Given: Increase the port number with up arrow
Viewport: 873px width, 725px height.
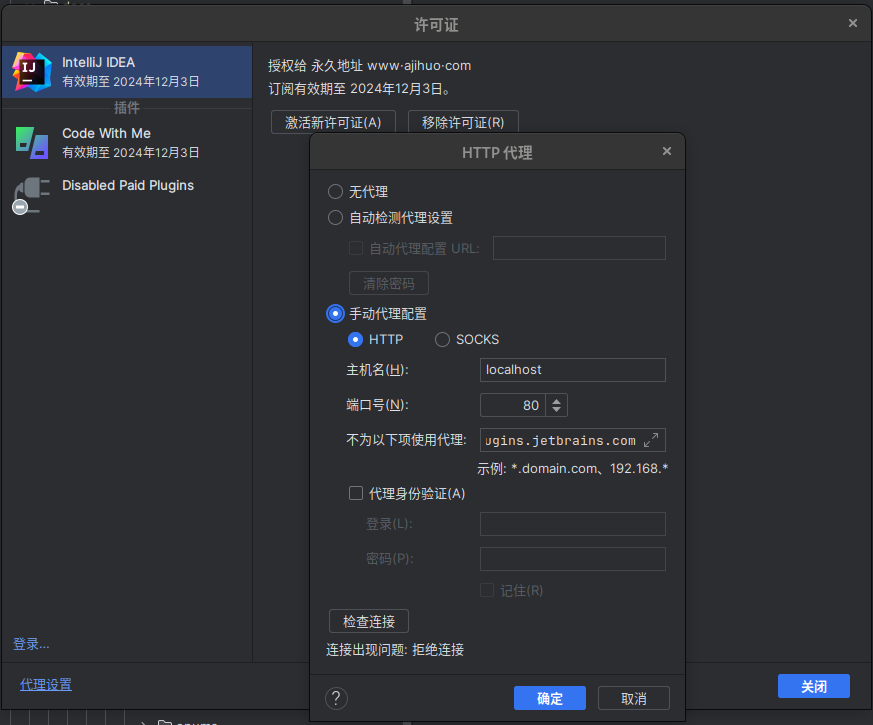Looking at the screenshot, I should (558, 400).
